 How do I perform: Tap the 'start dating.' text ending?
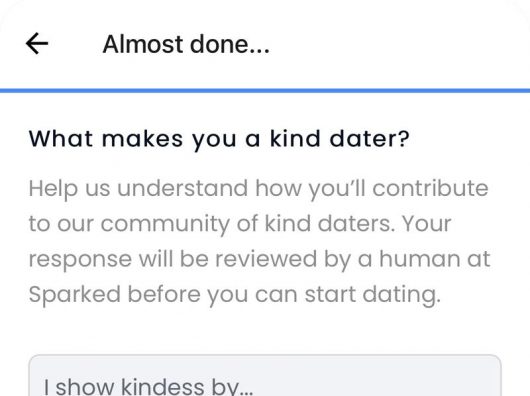[372, 294]
